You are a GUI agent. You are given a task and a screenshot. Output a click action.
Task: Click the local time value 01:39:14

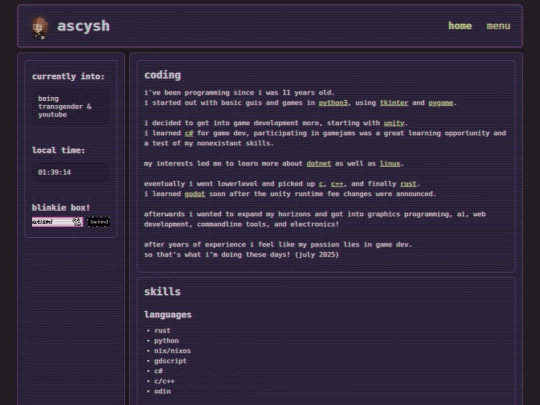pos(54,172)
